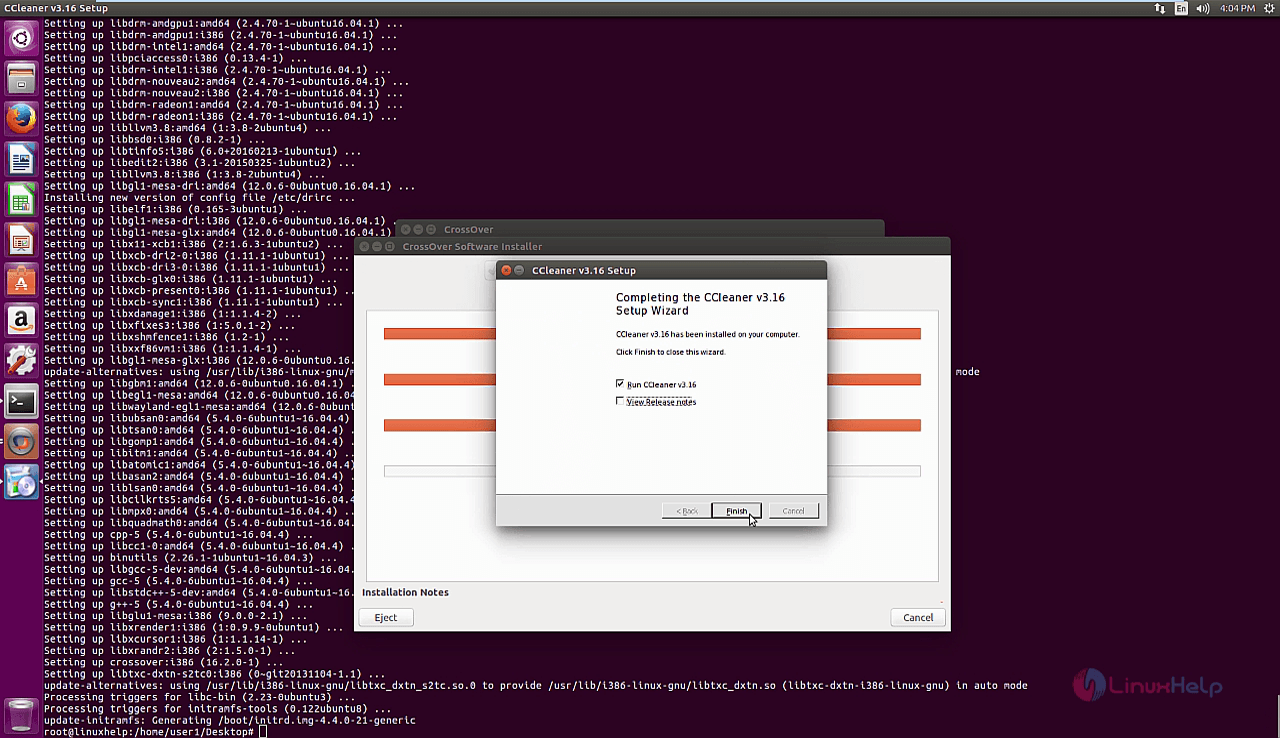Open Ubuntu Software from the launcher
Screen dimensions: 1280x738
tap(22, 281)
